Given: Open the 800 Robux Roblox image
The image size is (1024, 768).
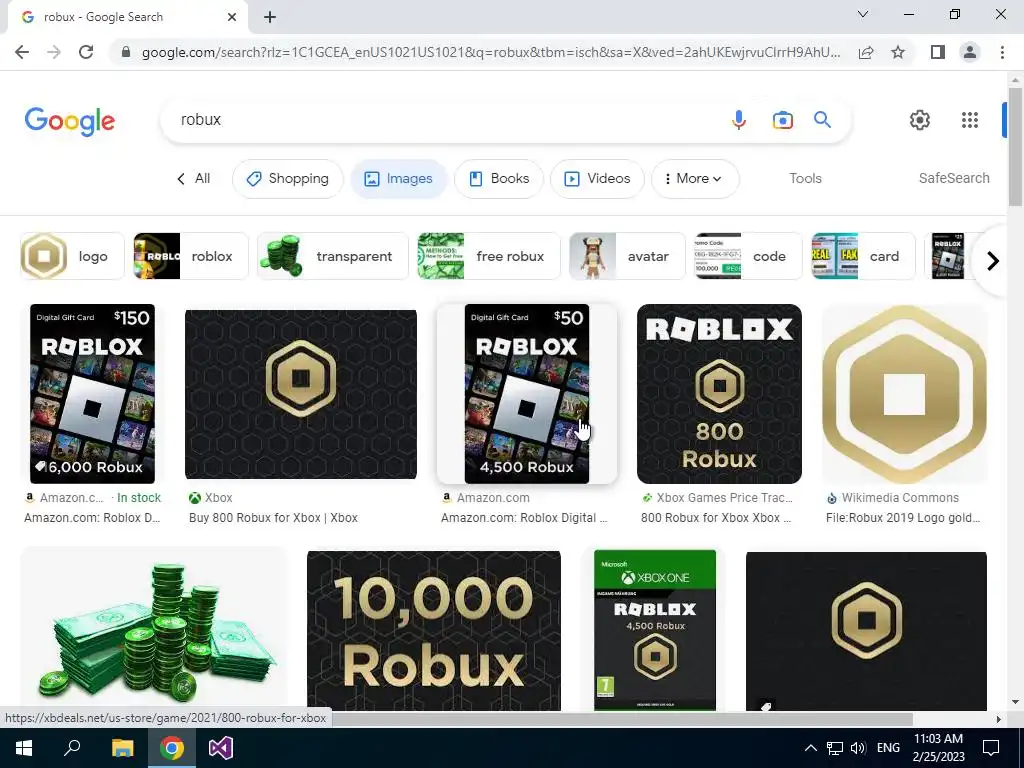Looking at the screenshot, I should [x=719, y=394].
